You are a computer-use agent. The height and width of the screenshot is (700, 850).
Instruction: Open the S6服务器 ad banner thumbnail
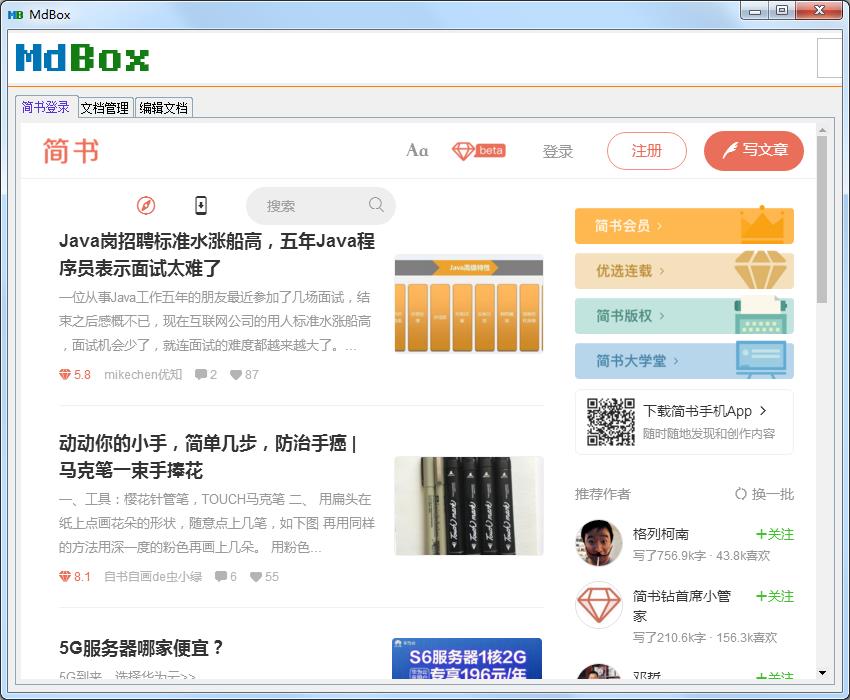click(x=467, y=658)
